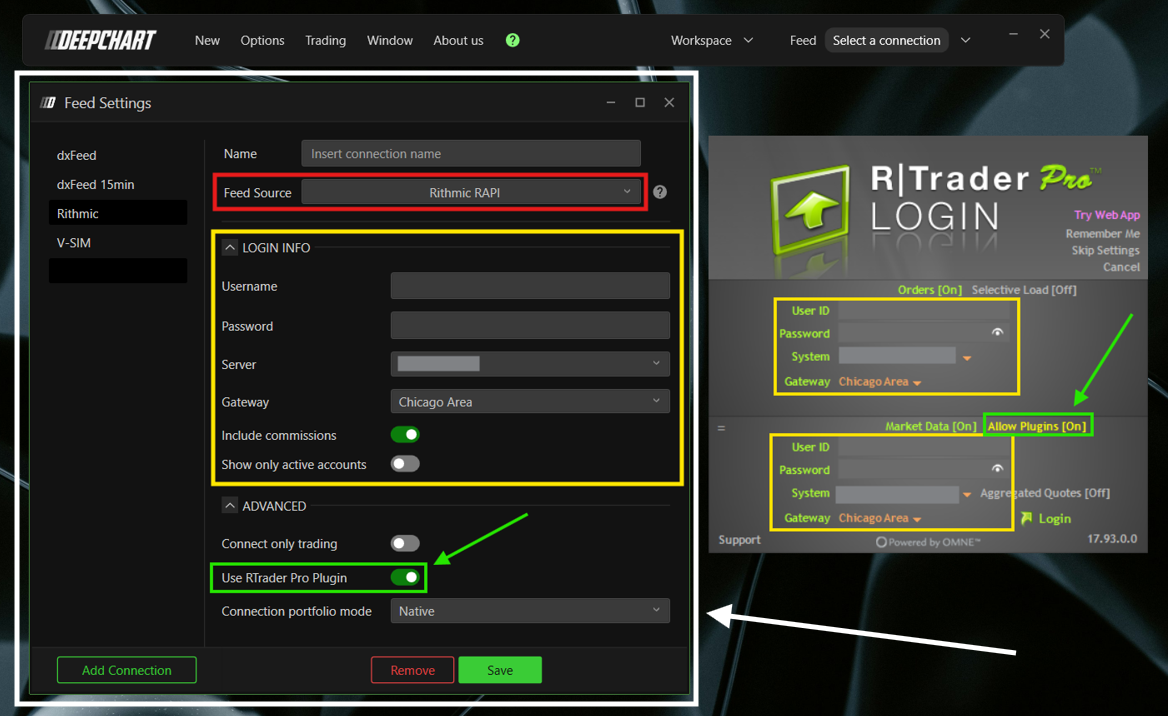
Task: Click the help icon beside Feed Source
Action: click(660, 192)
